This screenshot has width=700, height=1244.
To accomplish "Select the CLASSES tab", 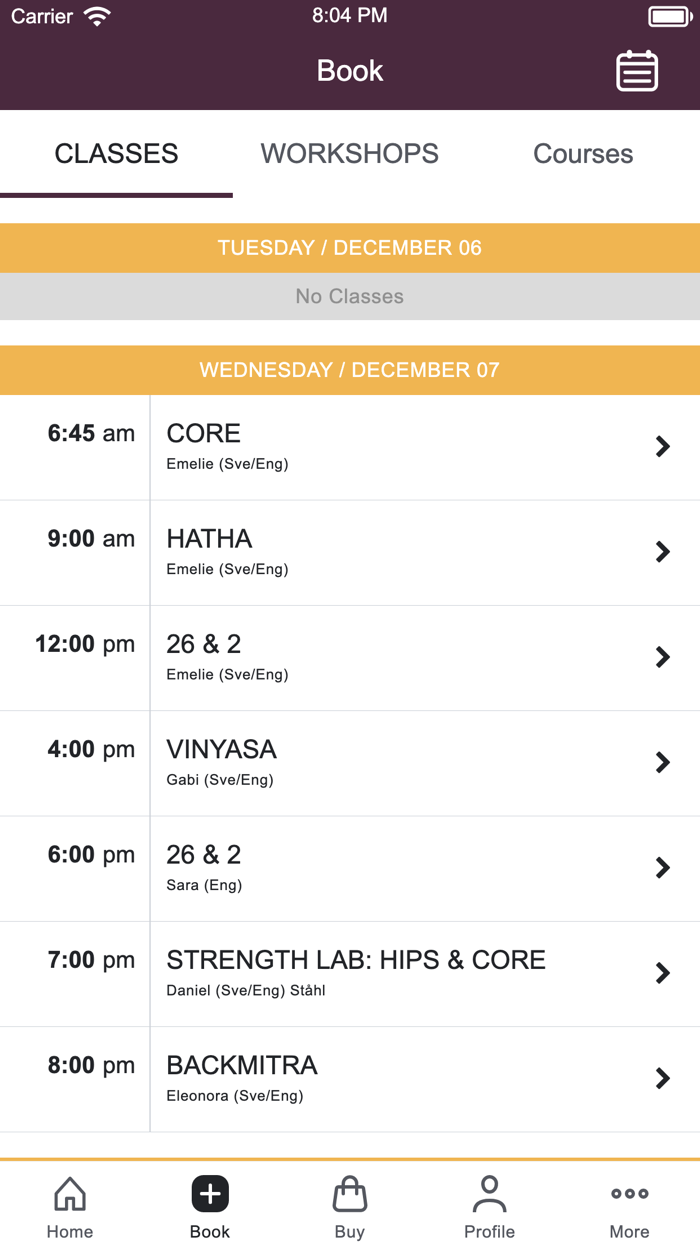I will (x=116, y=153).
